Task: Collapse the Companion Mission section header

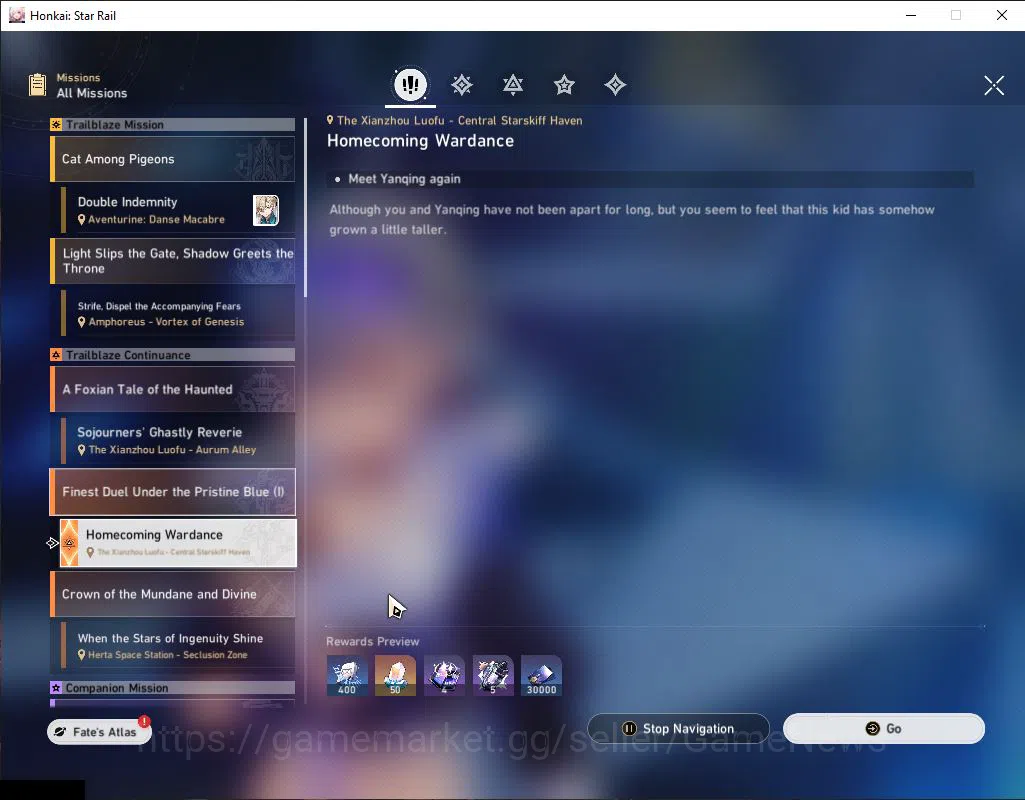Action: 173,688
